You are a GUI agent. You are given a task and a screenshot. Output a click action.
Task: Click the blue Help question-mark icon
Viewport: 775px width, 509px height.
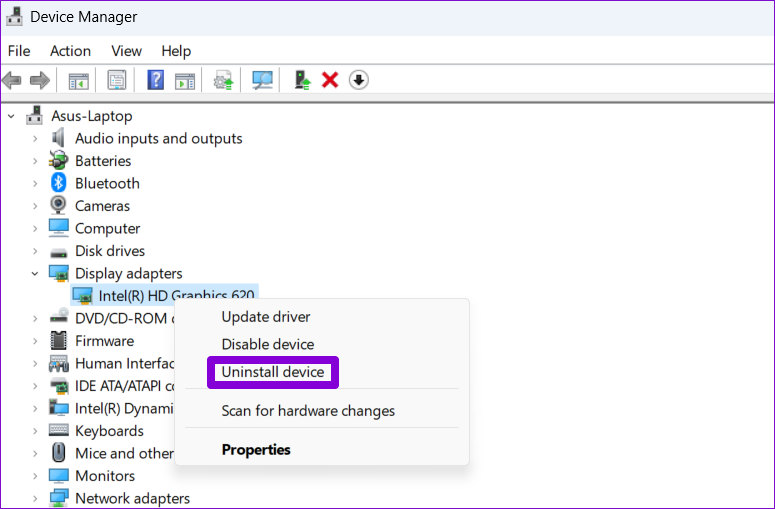[156, 80]
